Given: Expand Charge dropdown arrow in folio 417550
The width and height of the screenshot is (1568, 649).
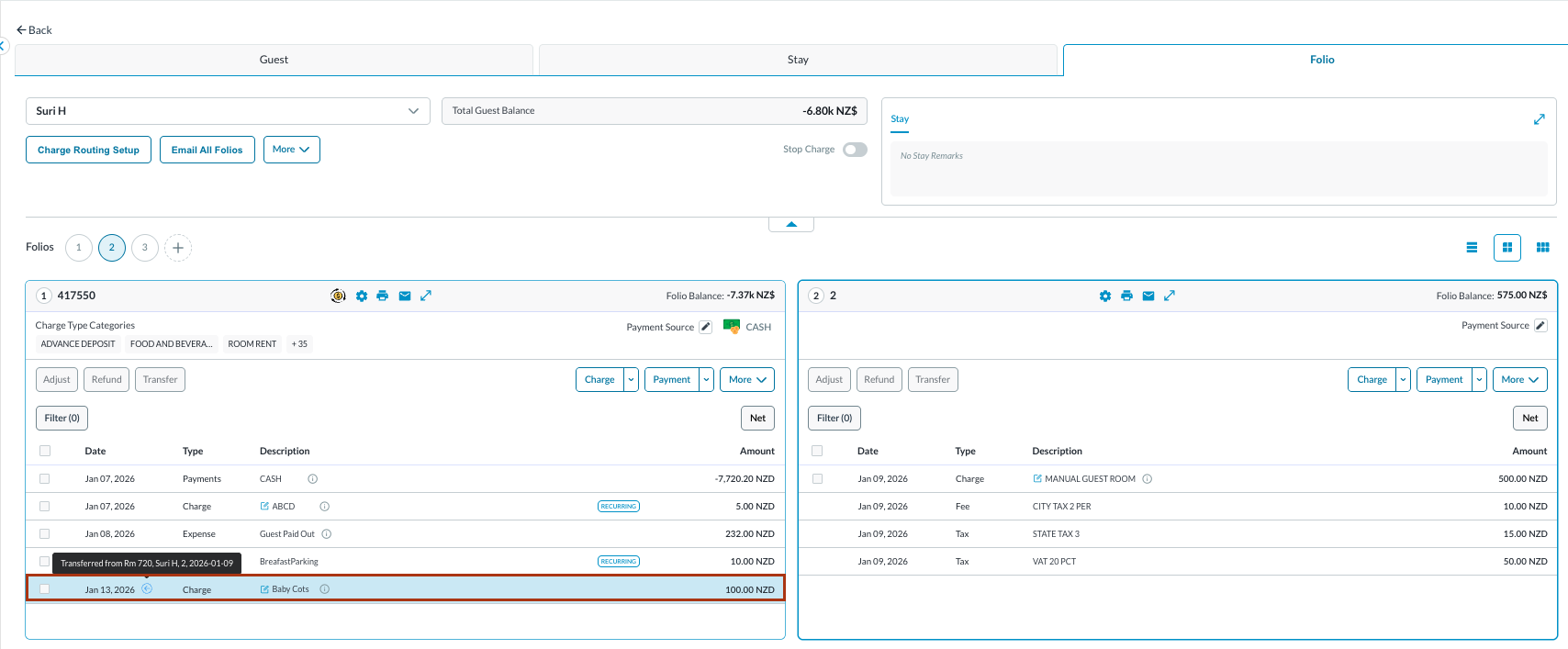Looking at the screenshot, I should click(x=631, y=380).
